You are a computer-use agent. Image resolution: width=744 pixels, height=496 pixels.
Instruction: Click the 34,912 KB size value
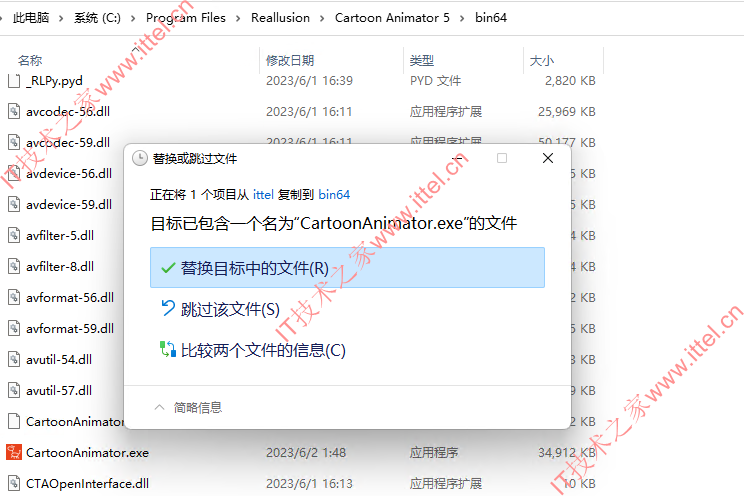coord(567,453)
